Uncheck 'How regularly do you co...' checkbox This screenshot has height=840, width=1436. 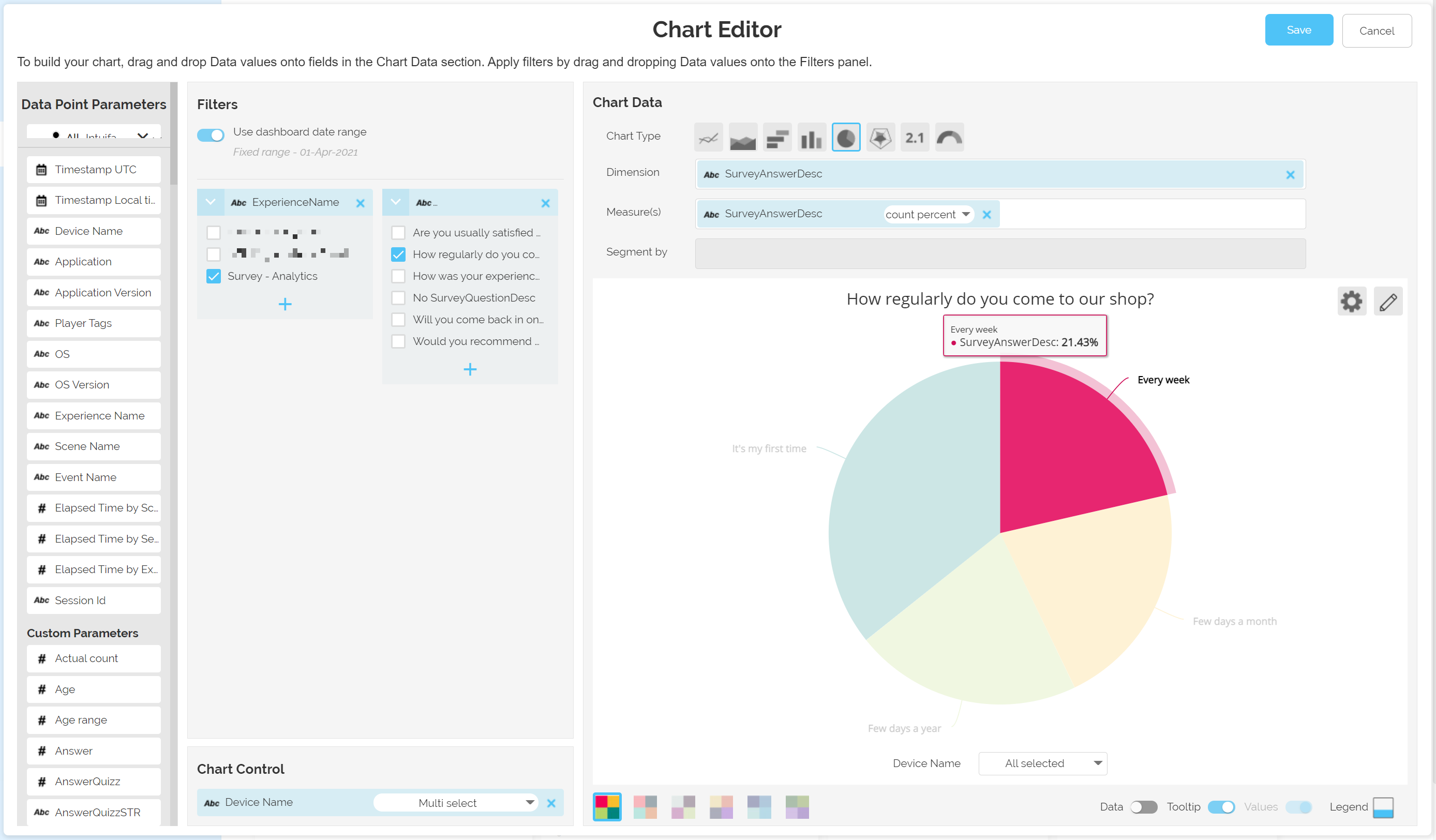point(398,254)
